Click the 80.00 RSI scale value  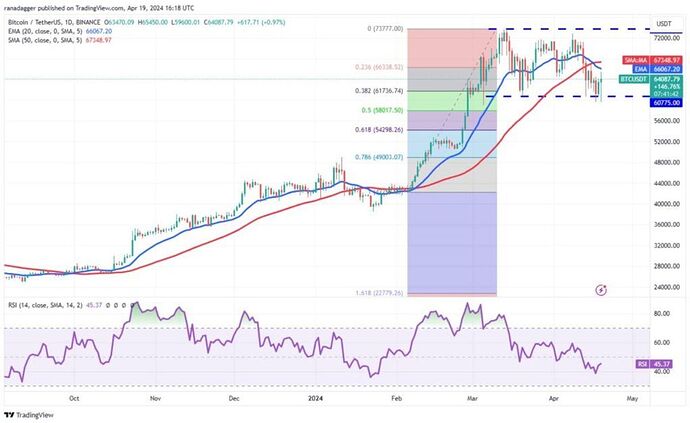pos(661,313)
